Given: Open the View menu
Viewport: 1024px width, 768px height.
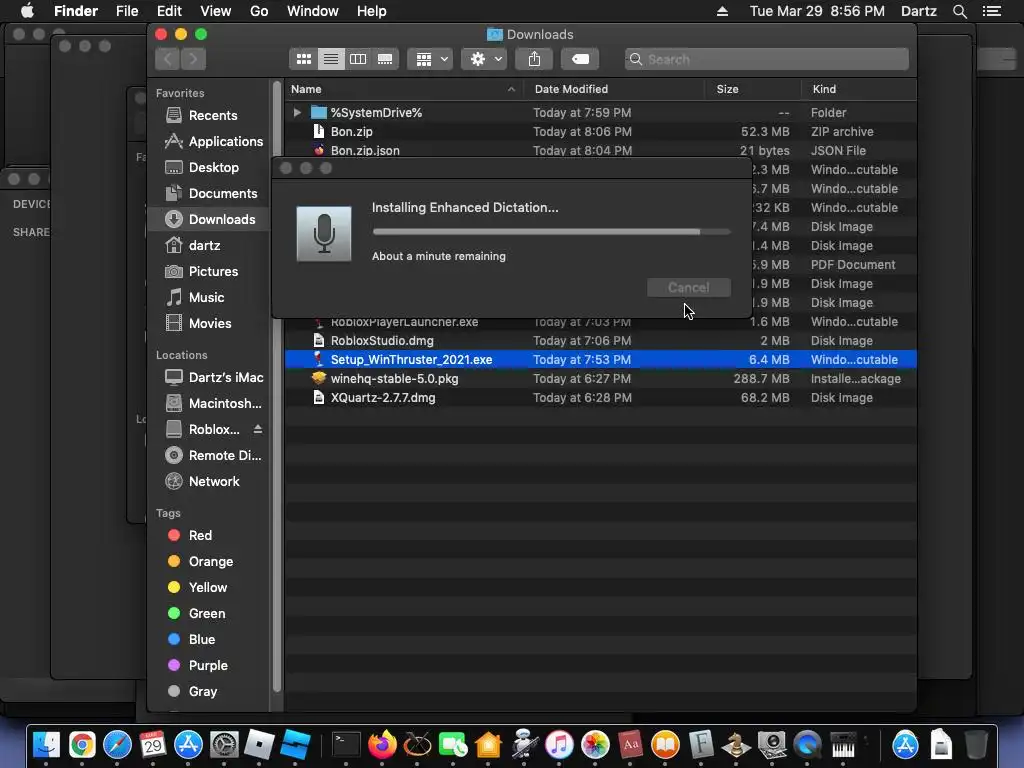Looking at the screenshot, I should coord(216,11).
